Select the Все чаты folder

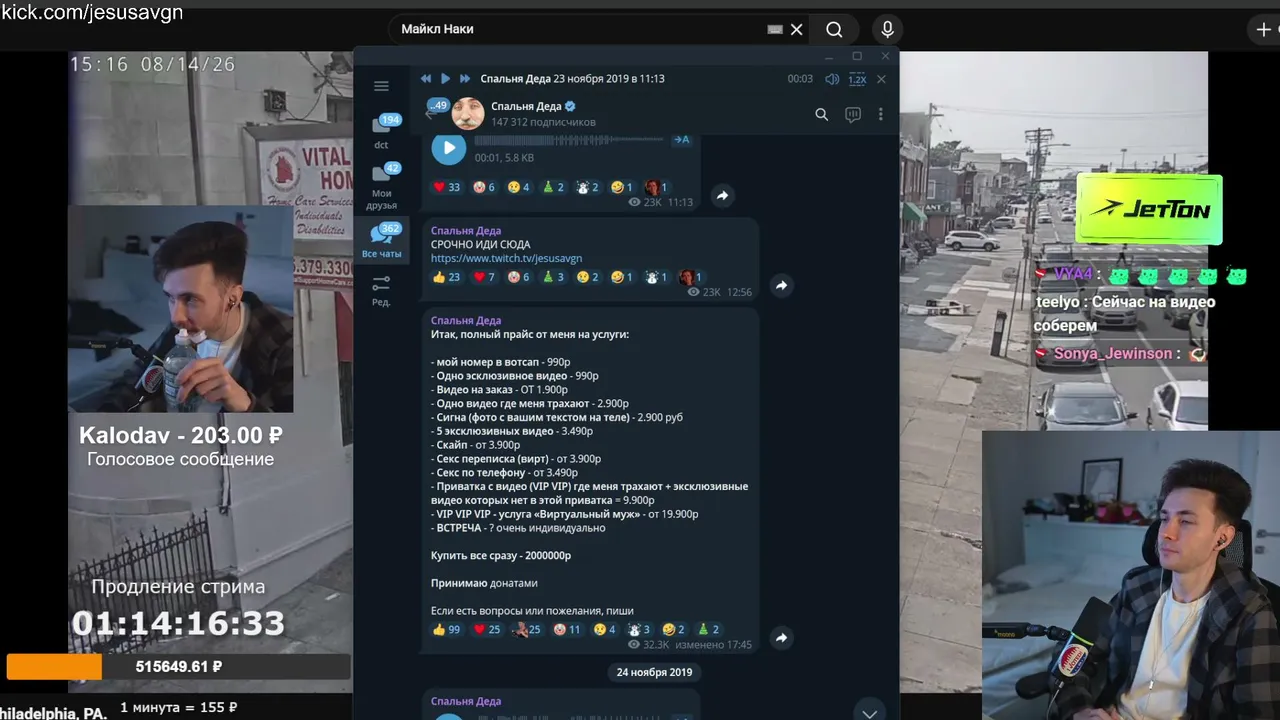(381, 241)
